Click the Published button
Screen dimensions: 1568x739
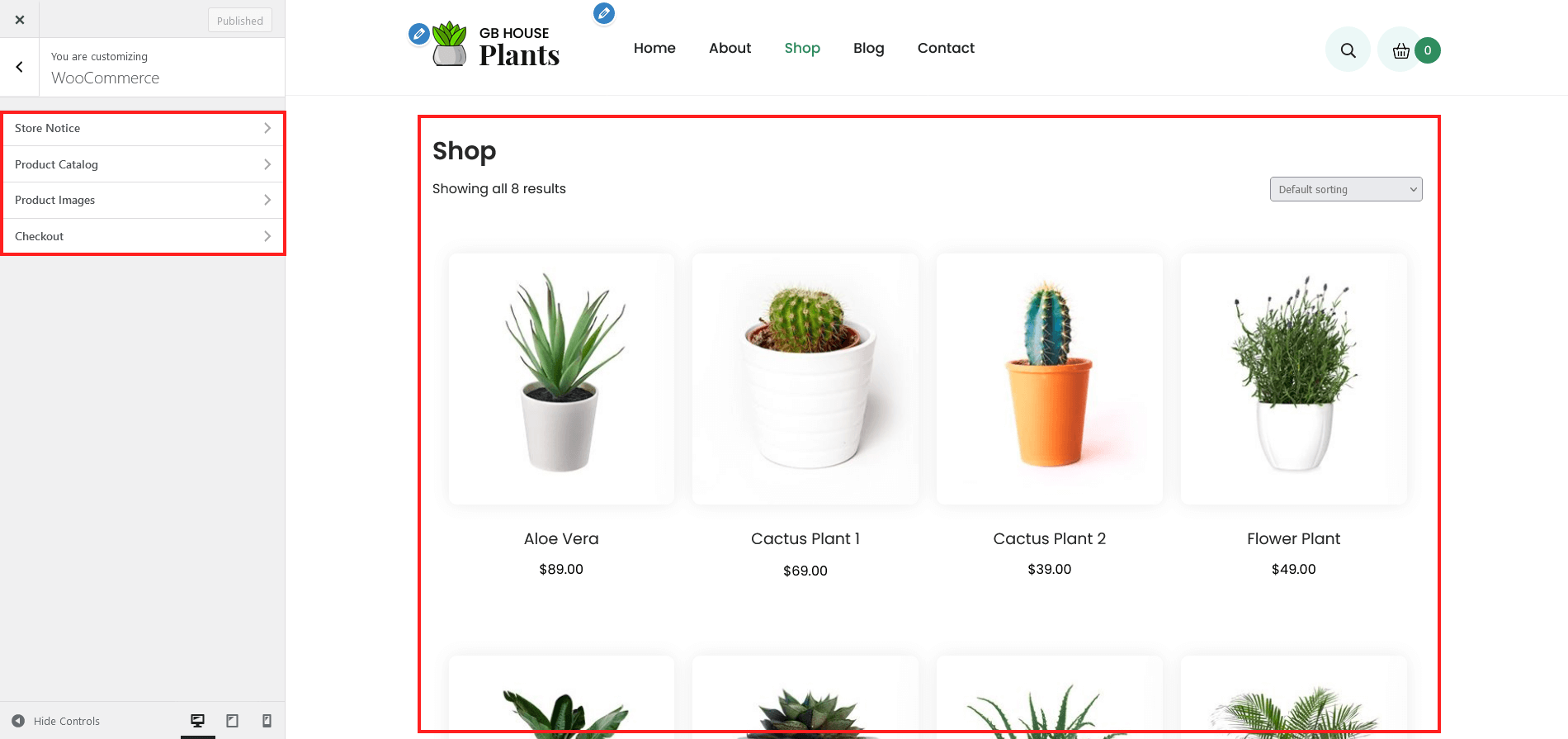coord(240,21)
